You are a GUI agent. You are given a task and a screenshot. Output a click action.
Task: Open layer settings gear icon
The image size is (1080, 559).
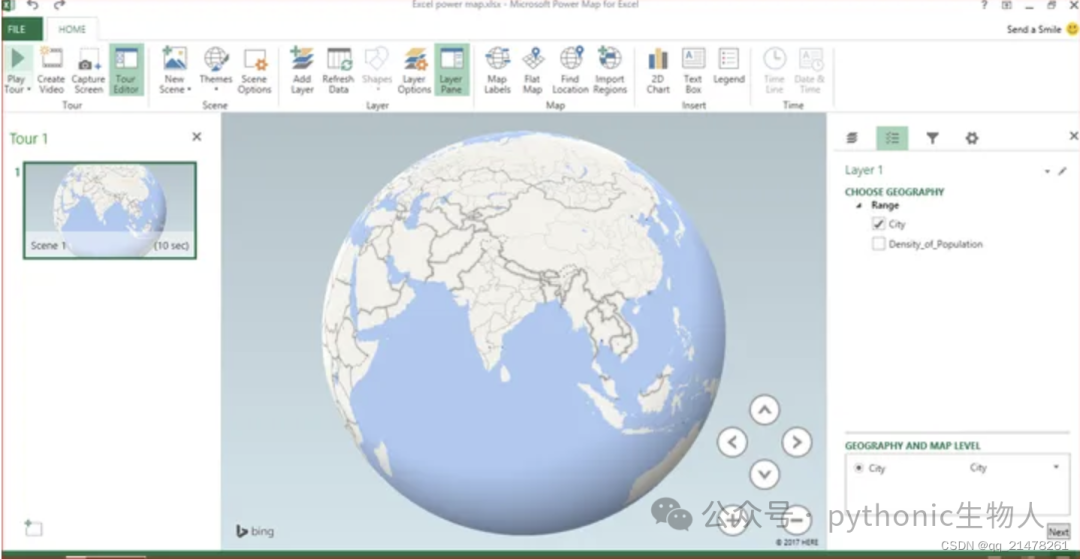(972, 138)
